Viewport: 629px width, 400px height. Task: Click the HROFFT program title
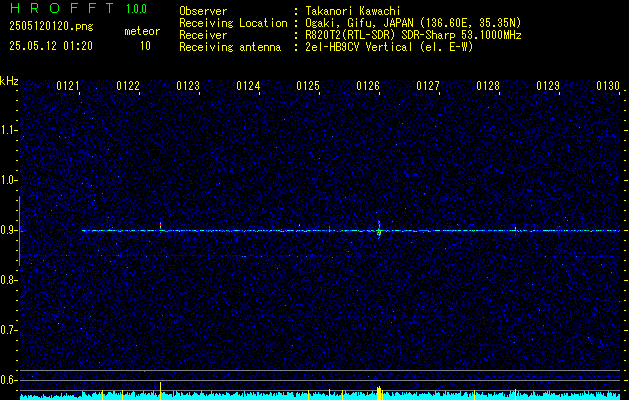pos(62,8)
